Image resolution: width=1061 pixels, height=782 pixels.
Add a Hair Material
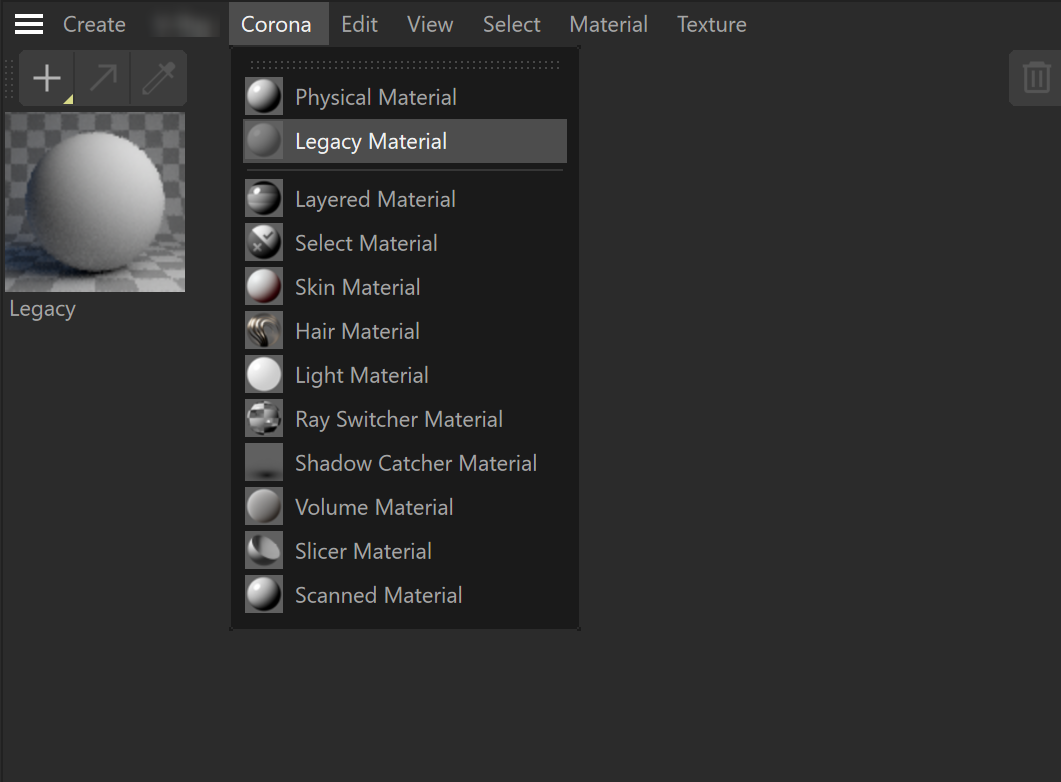pyautogui.click(x=405, y=331)
